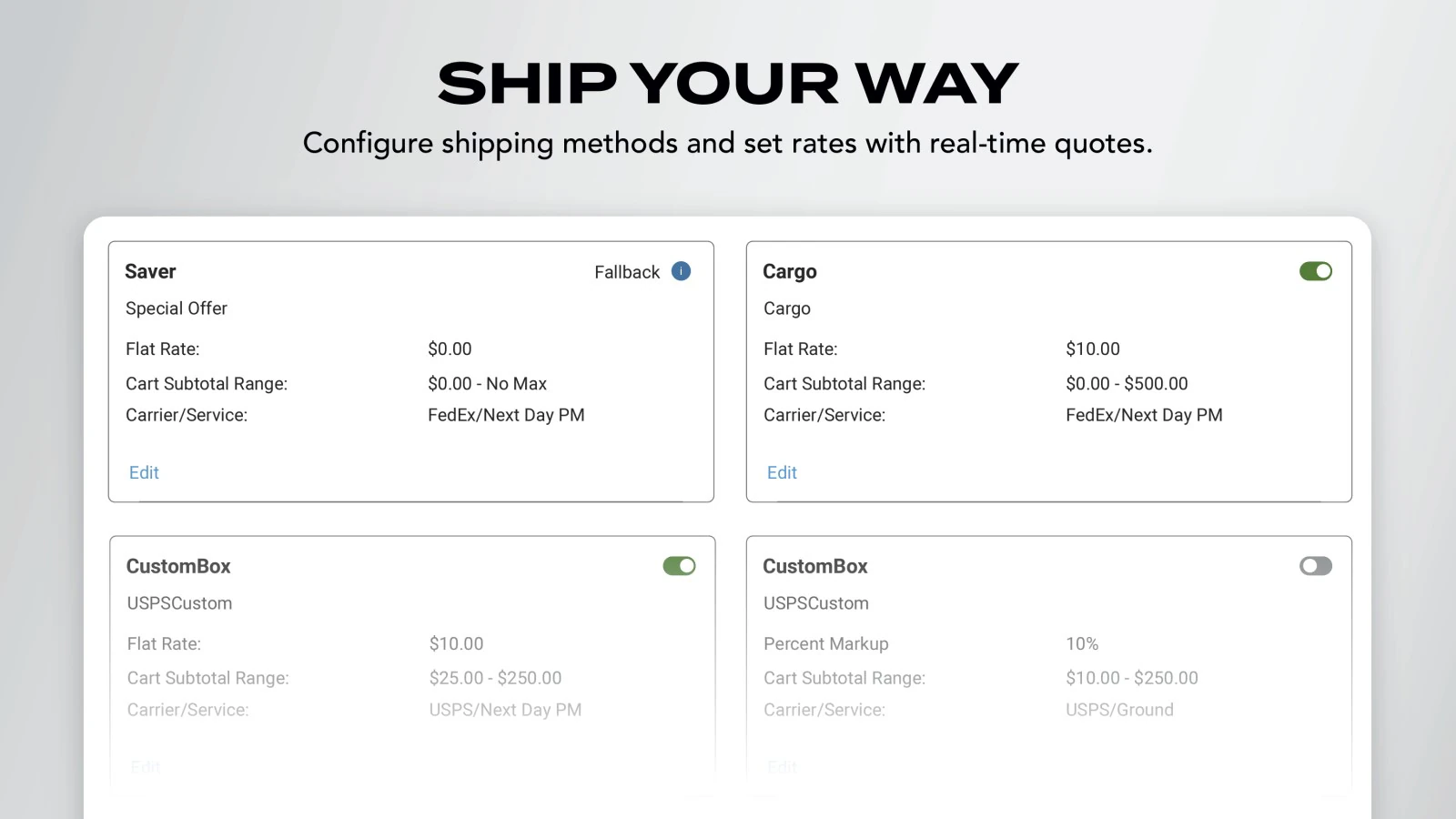
Task: Click Edit on the Cargo card
Action: tap(781, 472)
